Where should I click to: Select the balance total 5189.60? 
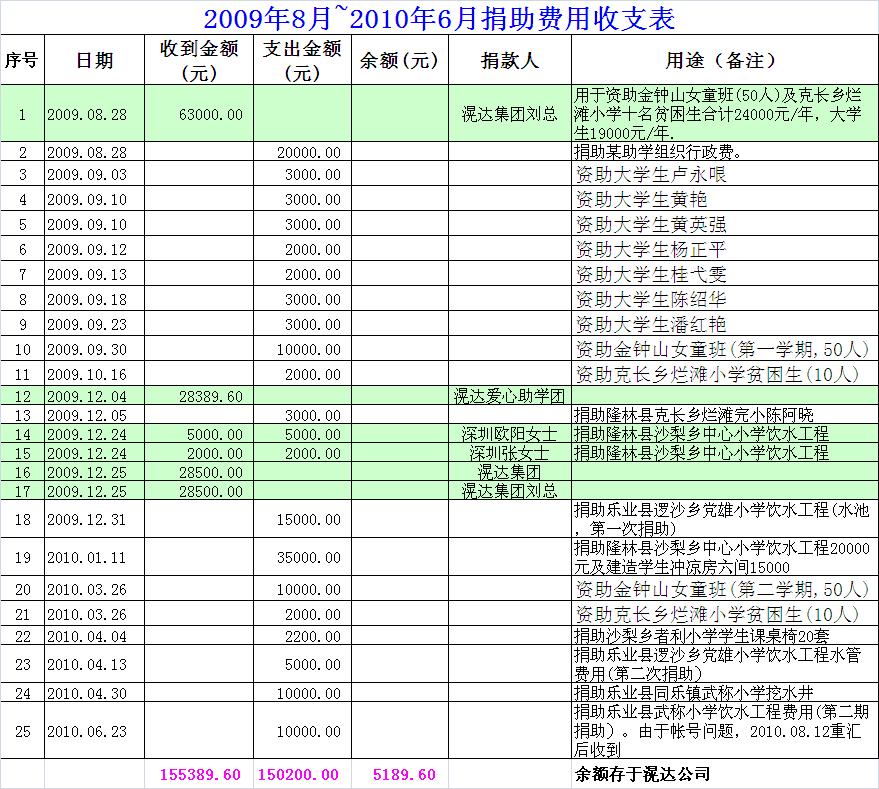coord(404,774)
